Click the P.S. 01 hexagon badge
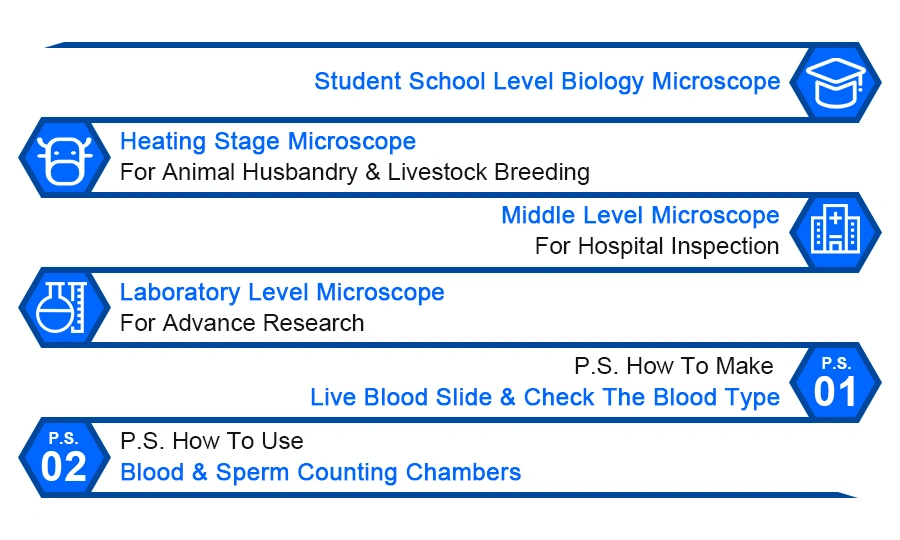900x540 pixels. 835,383
